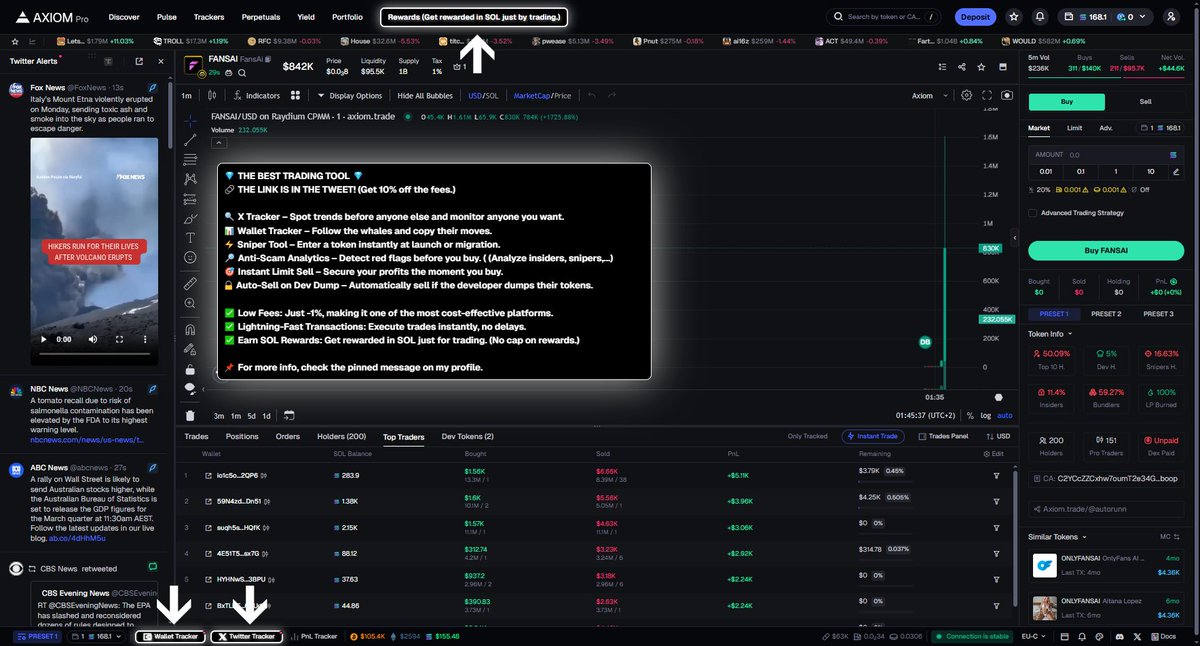This screenshot has width=1200, height=646.
Task: Open the 1m chart interval selector
Action: 186,96
